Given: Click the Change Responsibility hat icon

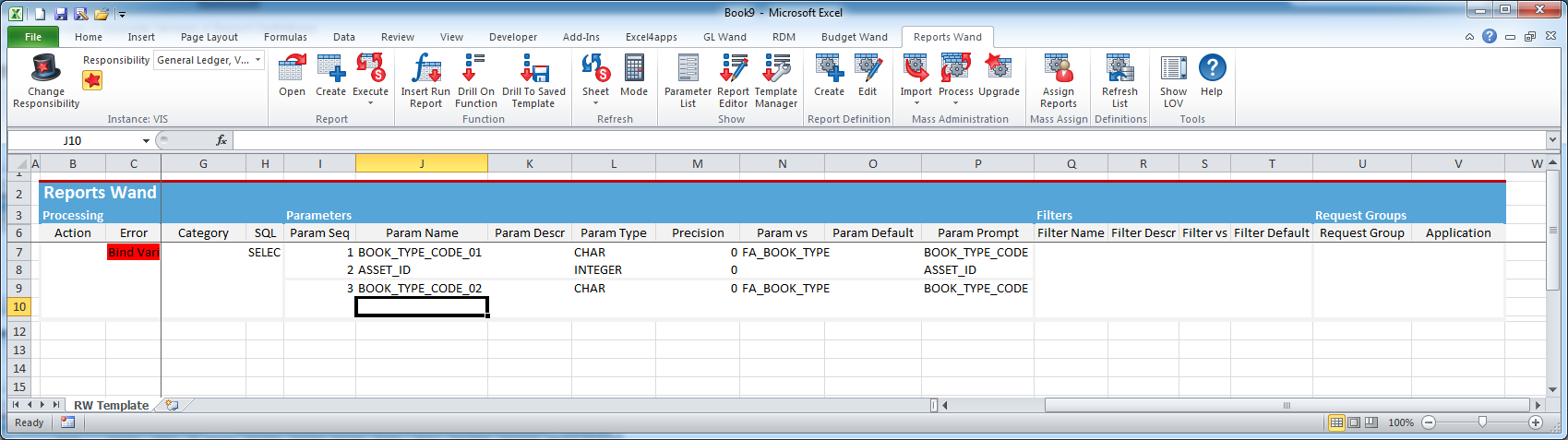Looking at the screenshot, I should click(x=45, y=68).
